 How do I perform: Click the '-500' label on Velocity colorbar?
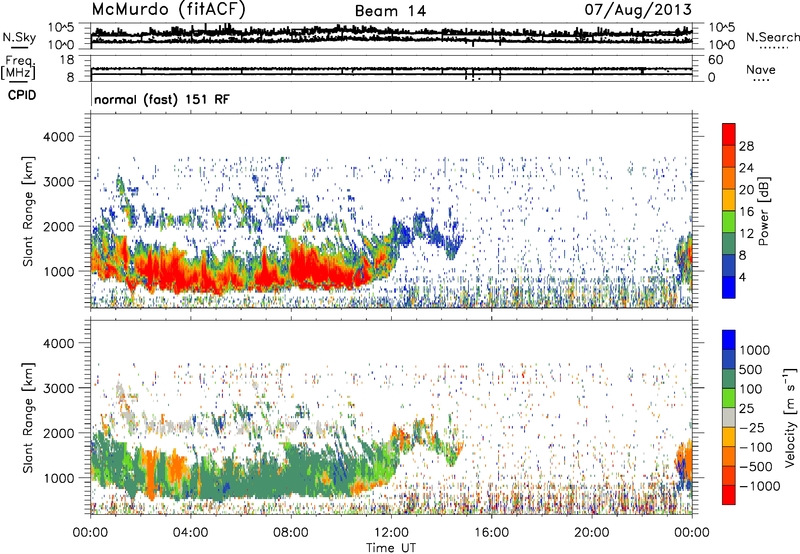[755, 467]
